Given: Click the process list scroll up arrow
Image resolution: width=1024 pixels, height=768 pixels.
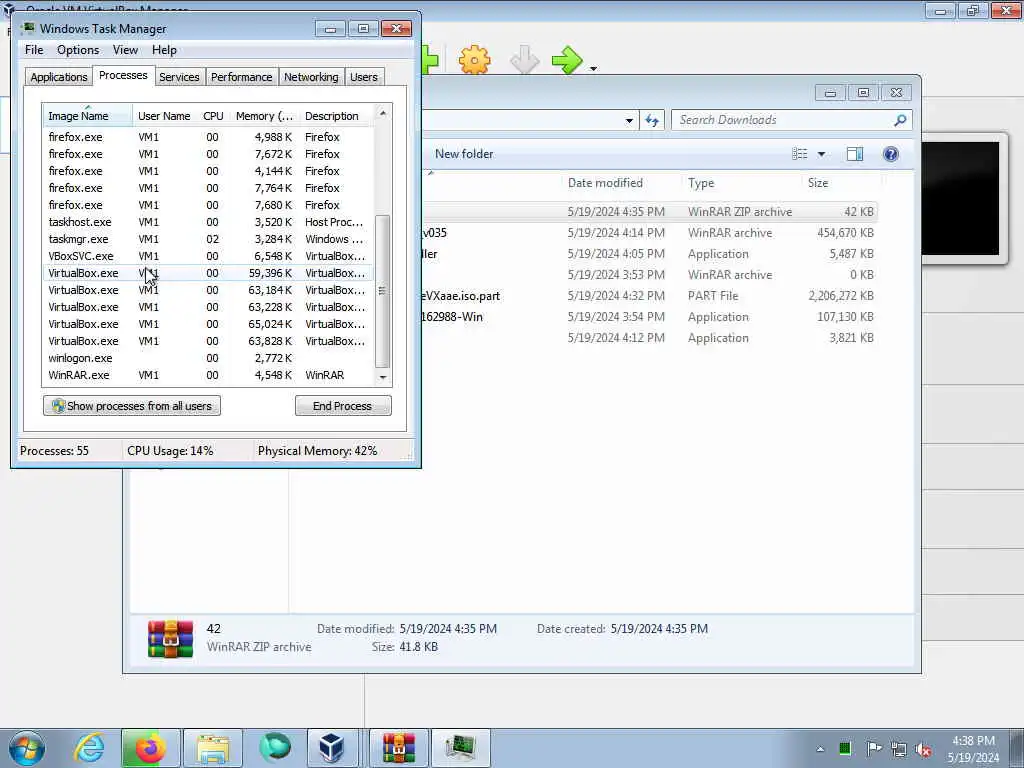Looking at the screenshot, I should pyautogui.click(x=383, y=113).
